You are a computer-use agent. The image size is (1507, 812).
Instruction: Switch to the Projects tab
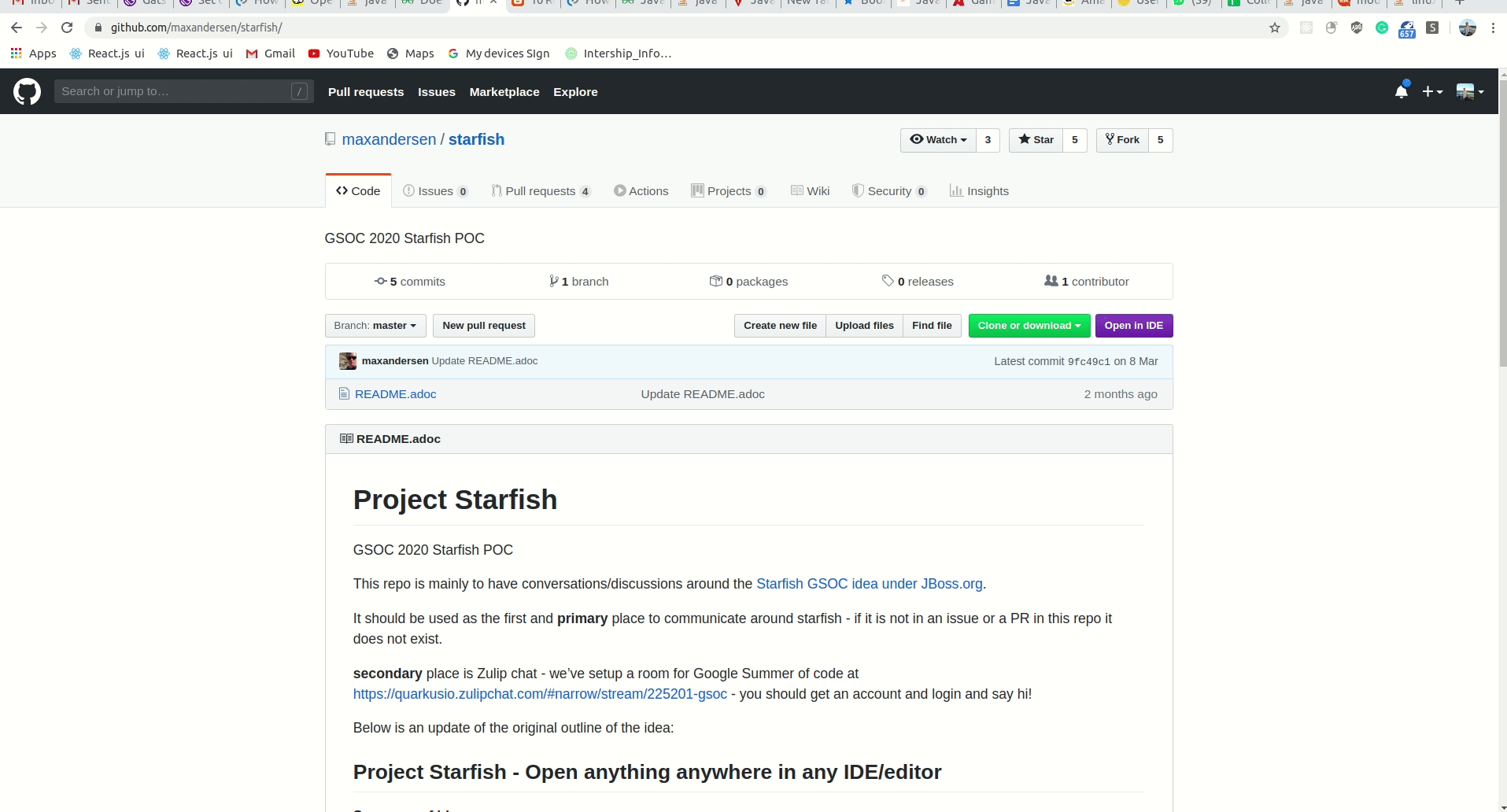coord(729,191)
